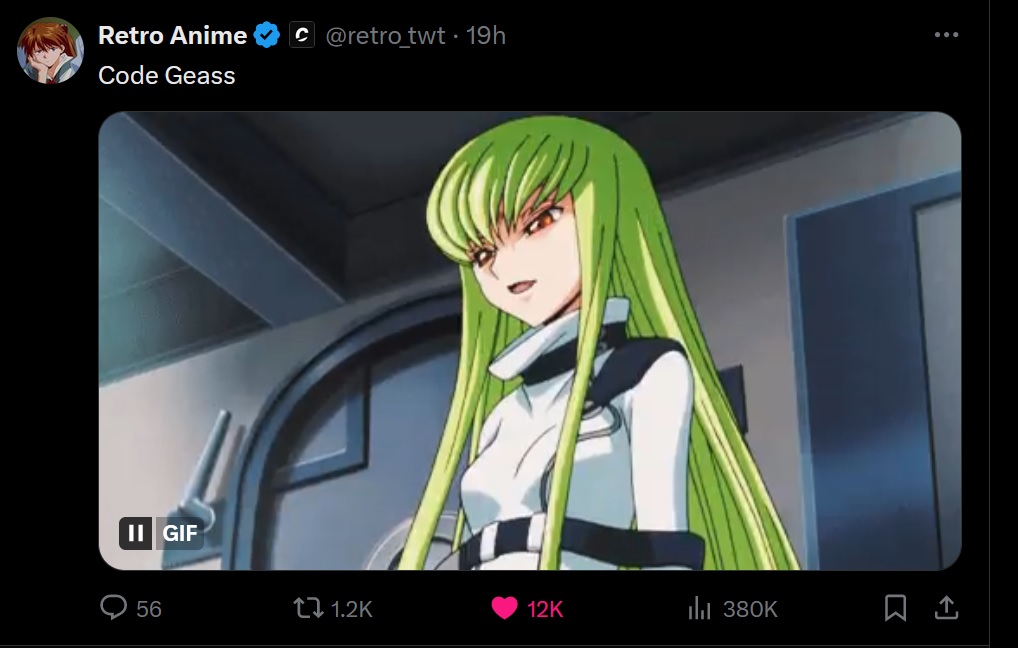This screenshot has width=1018, height=648.
Task: Open the Retro Anime display name link
Action: click(x=172, y=35)
